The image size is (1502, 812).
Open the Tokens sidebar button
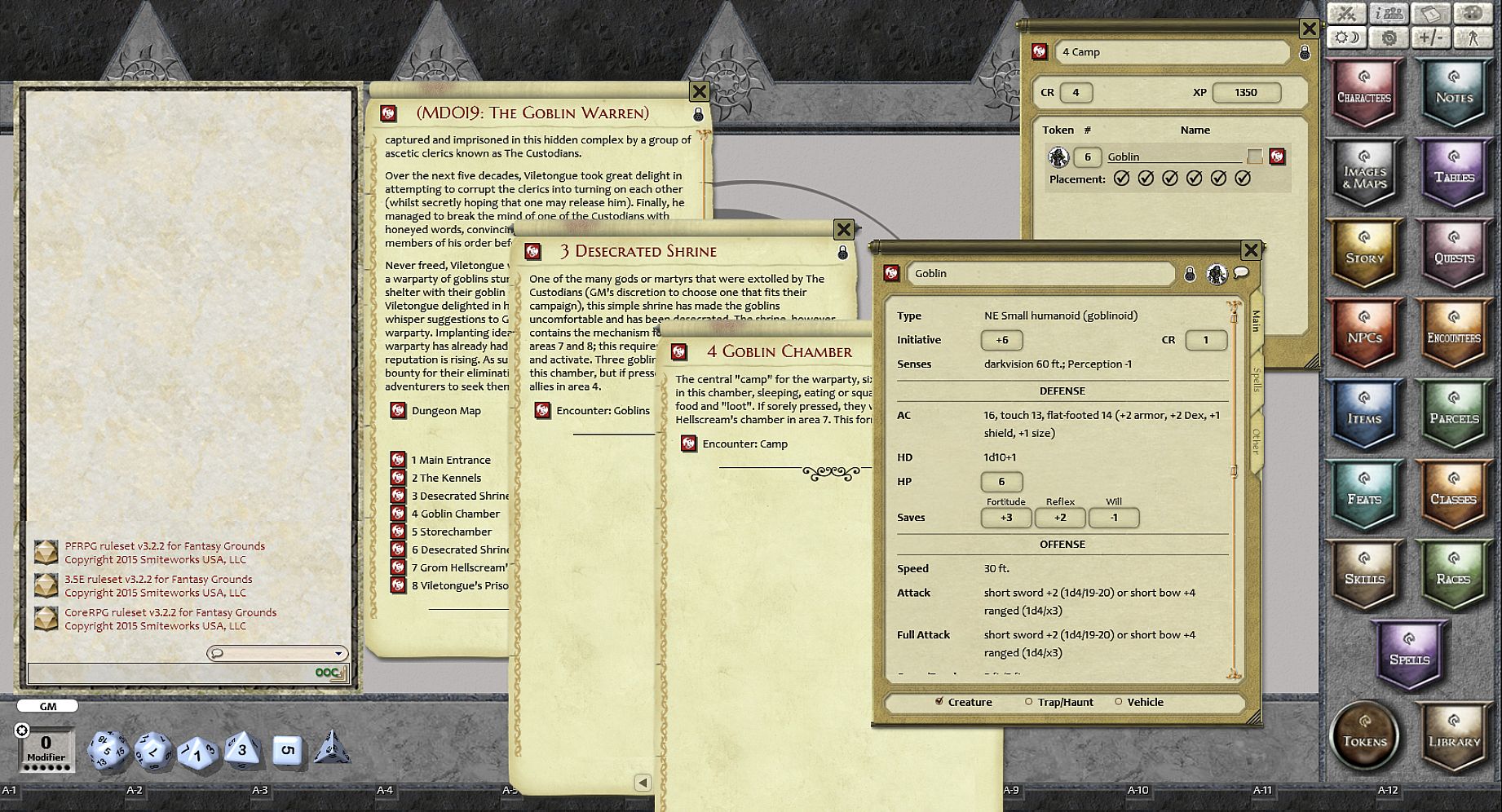1364,738
